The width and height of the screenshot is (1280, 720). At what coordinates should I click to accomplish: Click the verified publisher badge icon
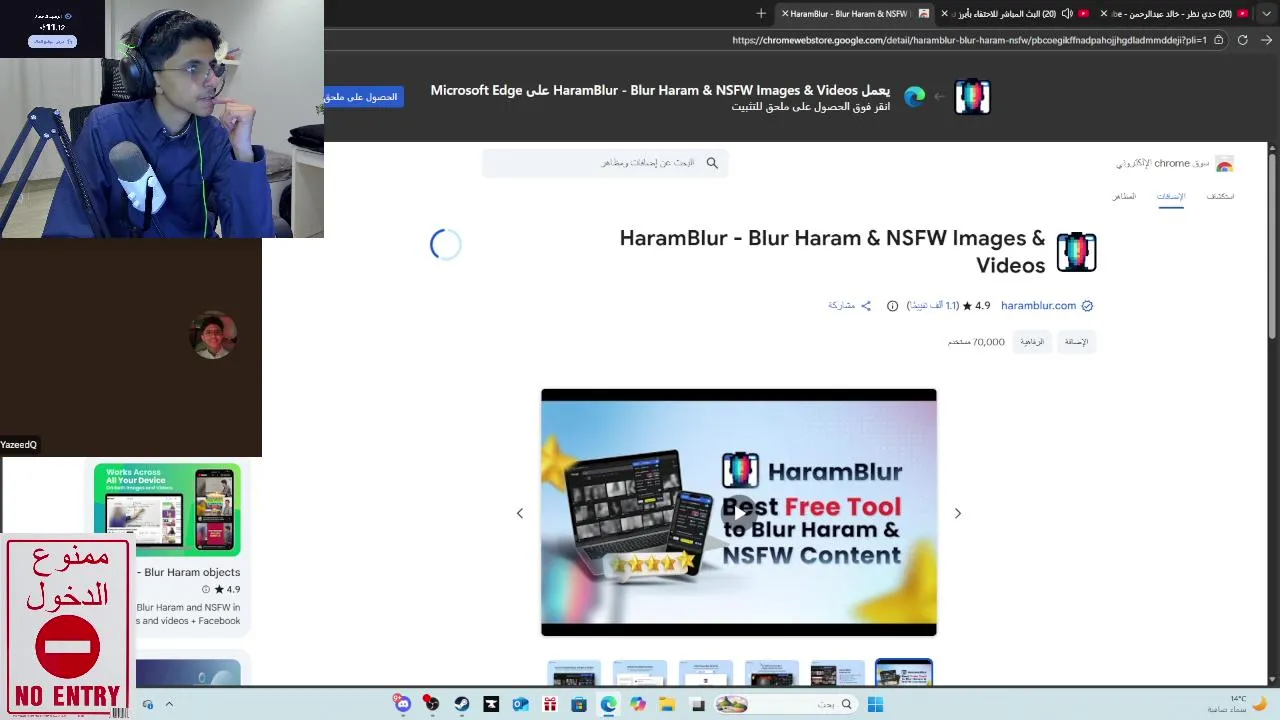(x=1087, y=306)
